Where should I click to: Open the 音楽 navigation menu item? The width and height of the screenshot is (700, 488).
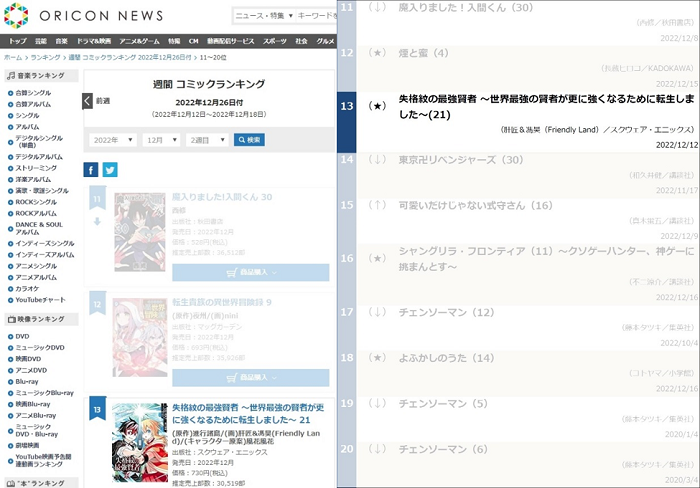[62, 41]
